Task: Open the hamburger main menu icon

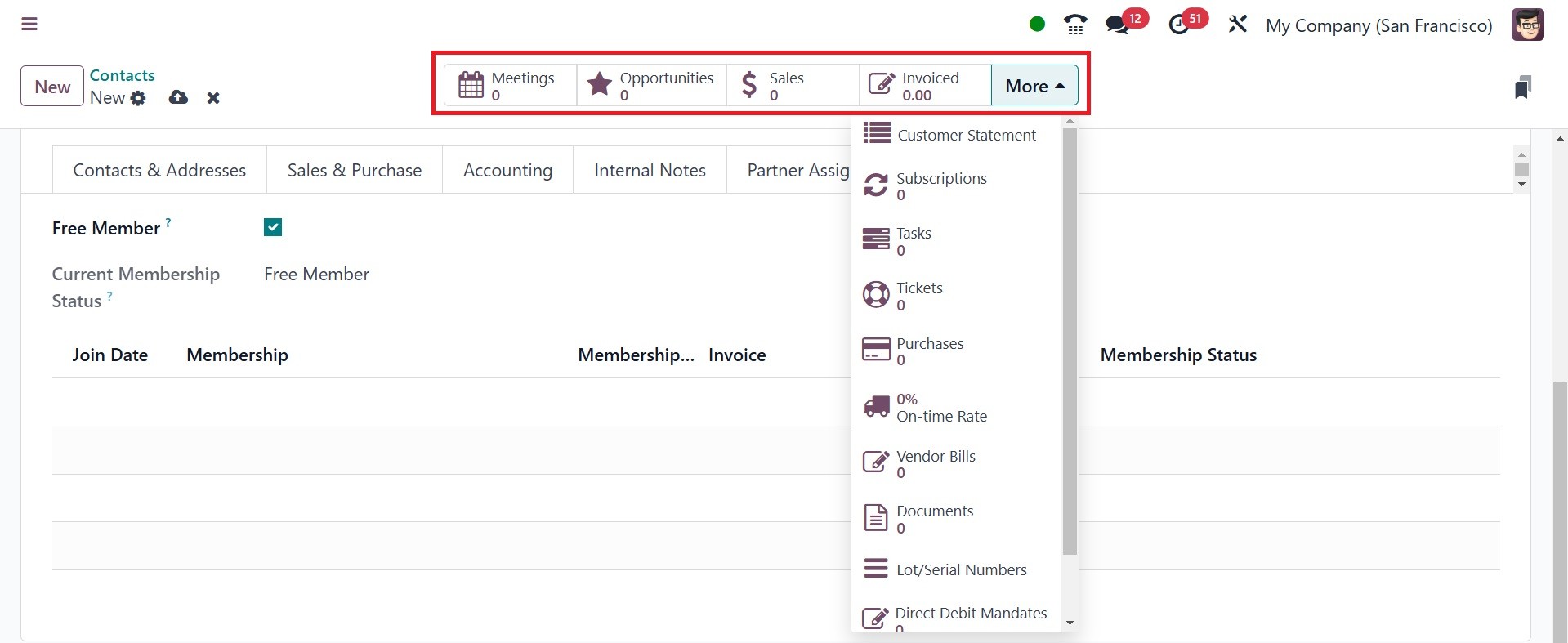Action: (x=29, y=25)
